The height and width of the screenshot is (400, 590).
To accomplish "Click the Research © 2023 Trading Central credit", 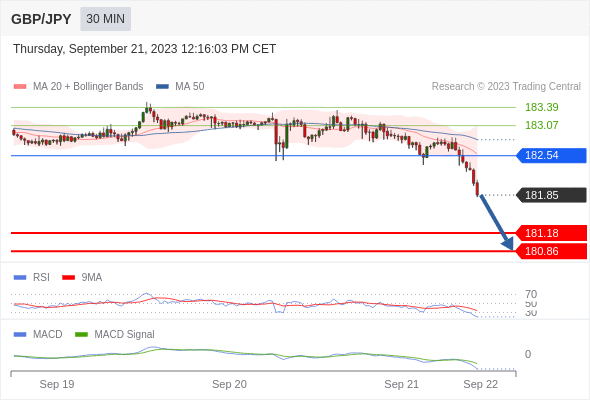I will point(506,87).
